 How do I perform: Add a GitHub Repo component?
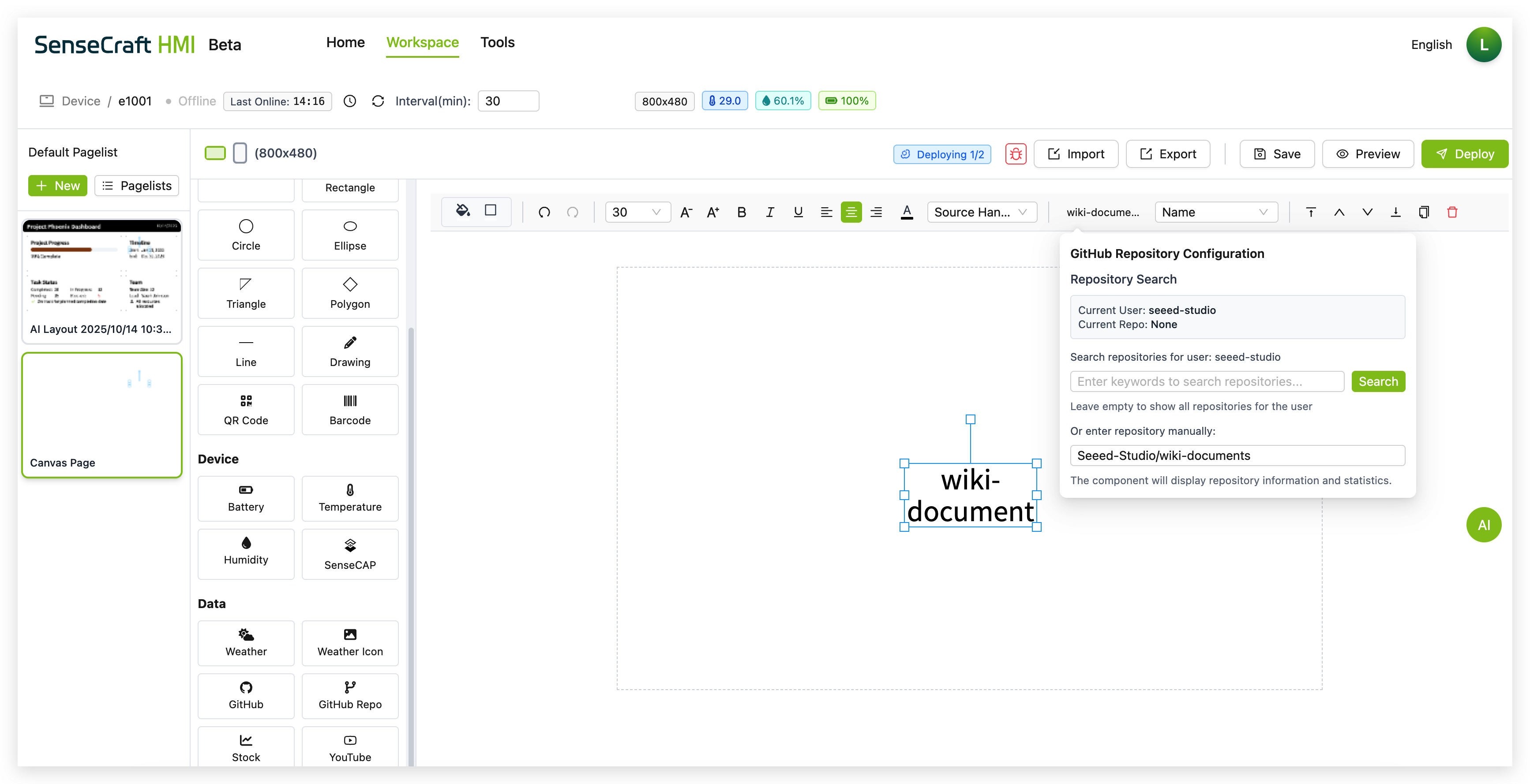[350, 695]
